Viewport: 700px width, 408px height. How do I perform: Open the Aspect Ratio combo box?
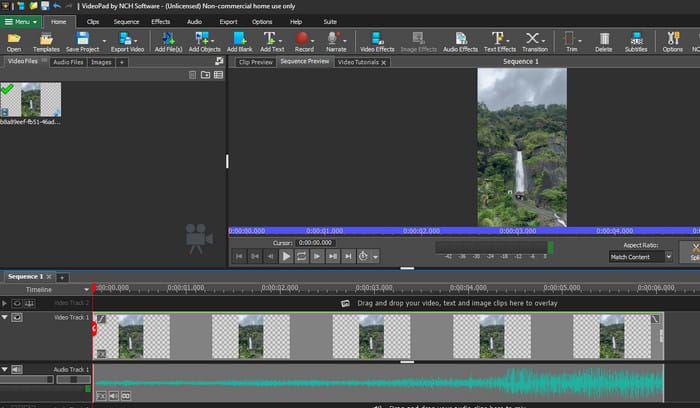641,257
